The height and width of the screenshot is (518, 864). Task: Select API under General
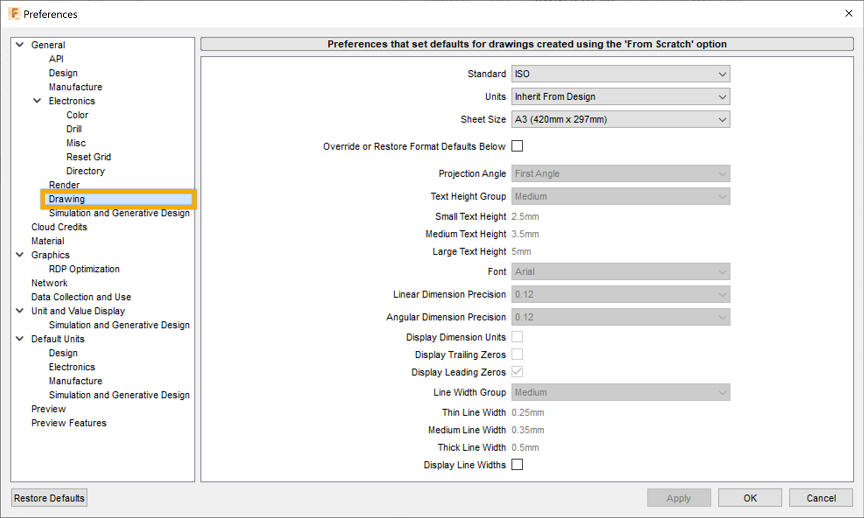tap(56, 59)
